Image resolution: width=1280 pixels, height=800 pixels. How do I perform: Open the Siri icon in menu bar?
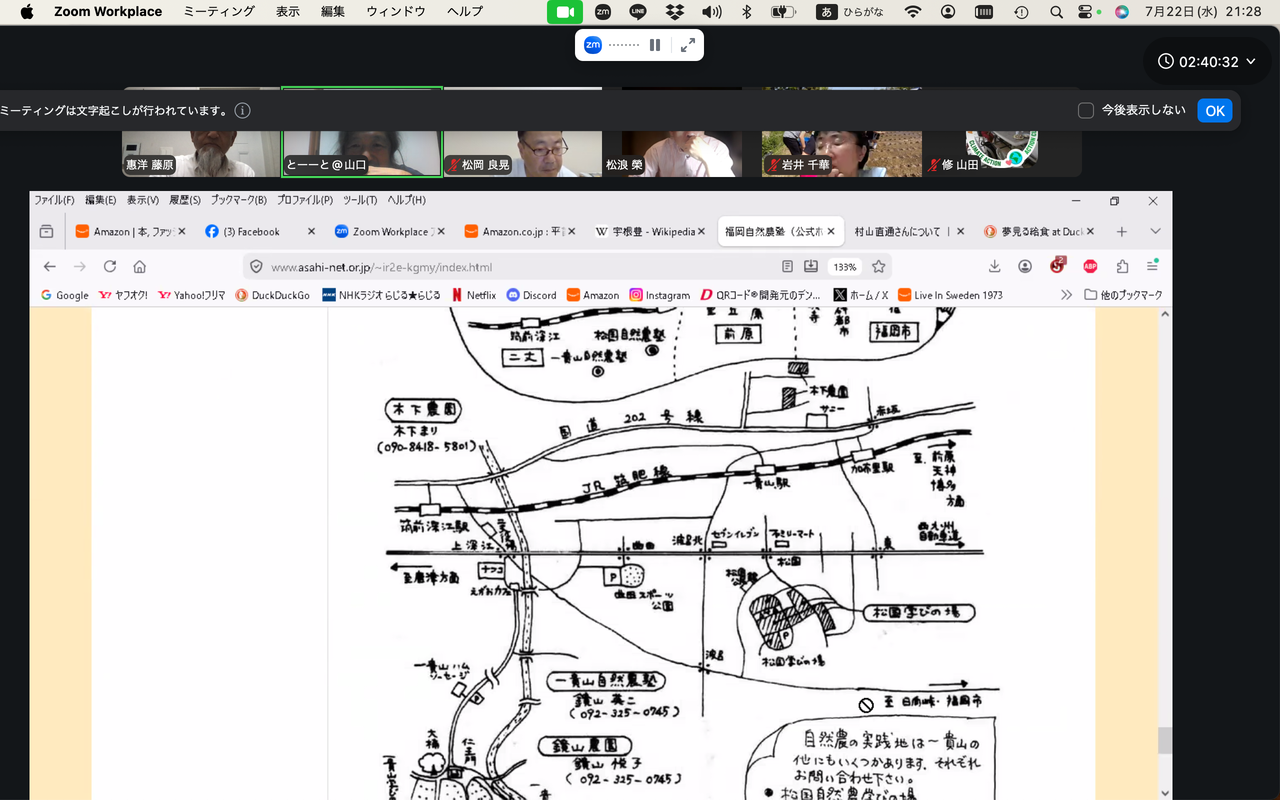(x=1122, y=12)
